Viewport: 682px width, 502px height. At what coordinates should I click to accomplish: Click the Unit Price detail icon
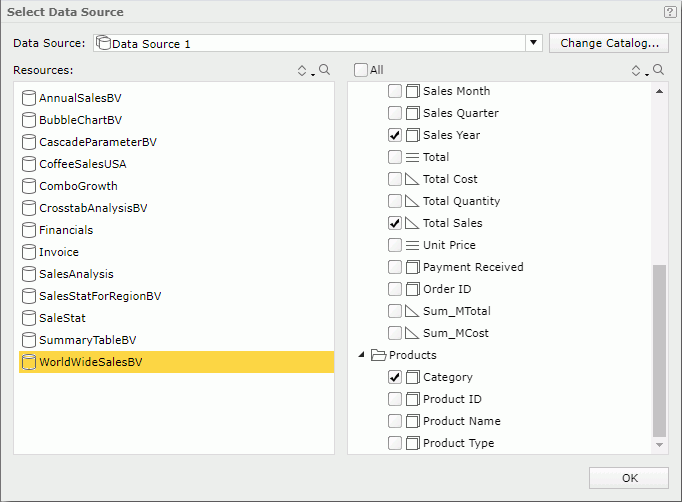pyautogui.click(x=412, y=245)
